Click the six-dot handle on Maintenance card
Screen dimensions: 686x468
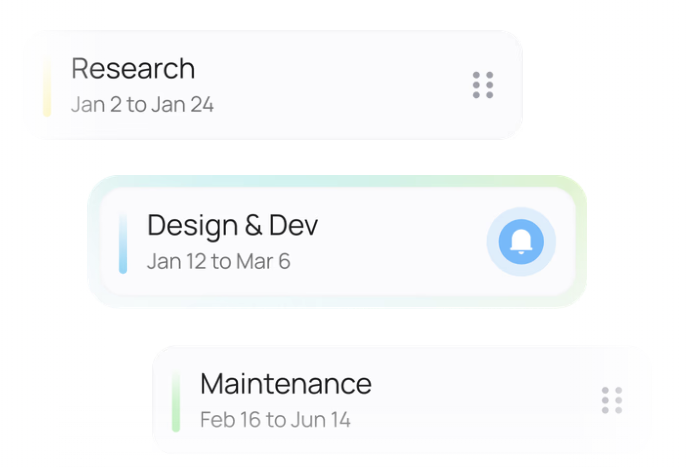click(612, 400)
